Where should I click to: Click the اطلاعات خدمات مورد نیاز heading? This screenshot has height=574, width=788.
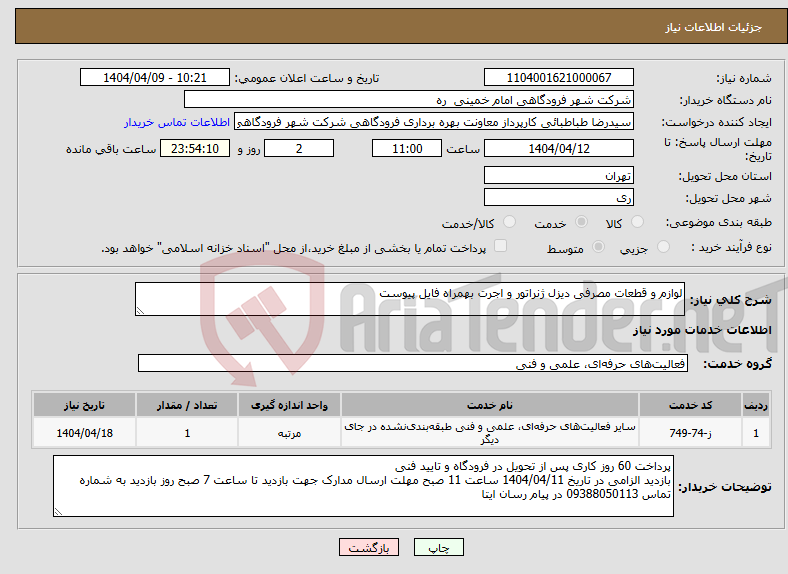tap(702, 330)
